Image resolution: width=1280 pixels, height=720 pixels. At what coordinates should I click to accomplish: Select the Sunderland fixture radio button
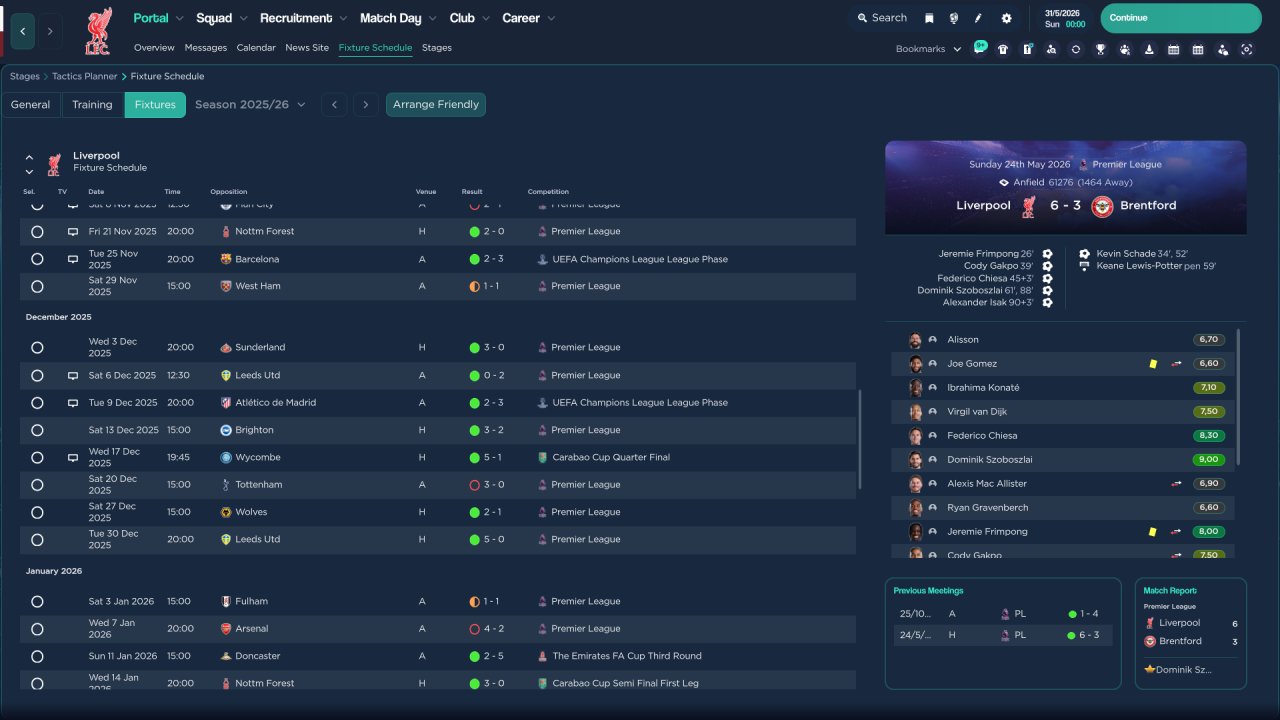click(37, 348)
